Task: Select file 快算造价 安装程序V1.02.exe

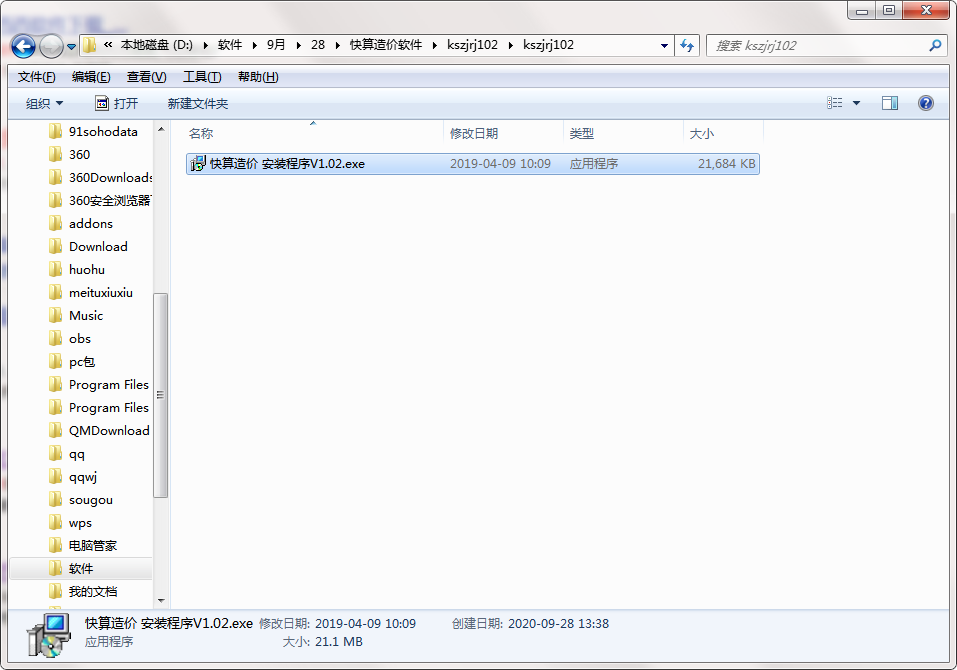Action: point(473,164)
